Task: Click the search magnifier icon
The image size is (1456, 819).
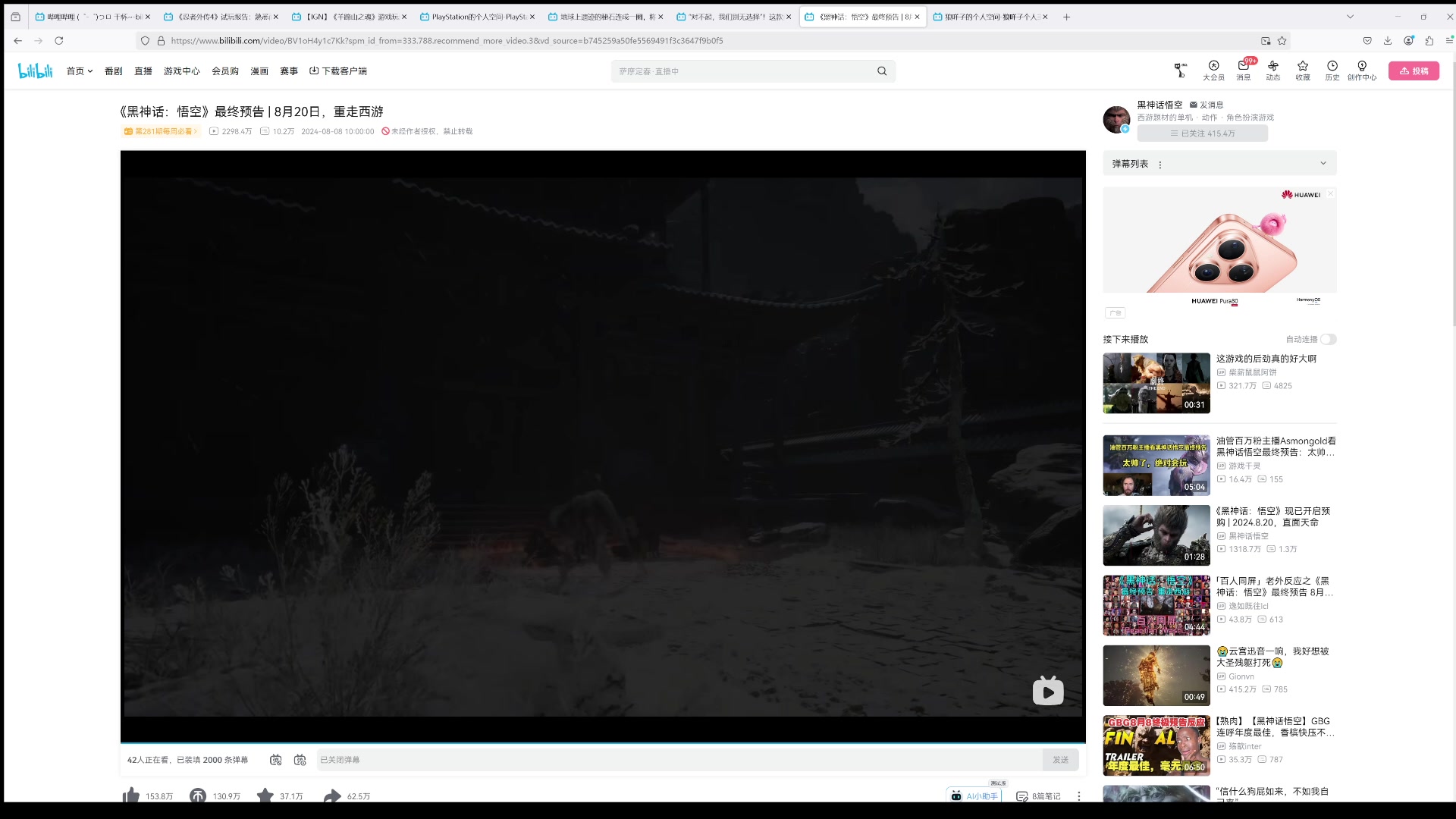Action: point(882,71)
